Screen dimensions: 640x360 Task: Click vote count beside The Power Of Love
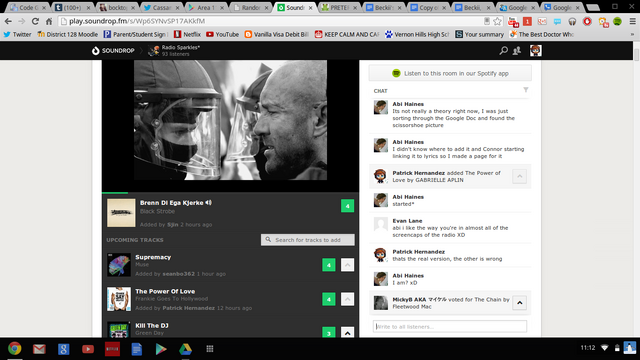(329, 299)
